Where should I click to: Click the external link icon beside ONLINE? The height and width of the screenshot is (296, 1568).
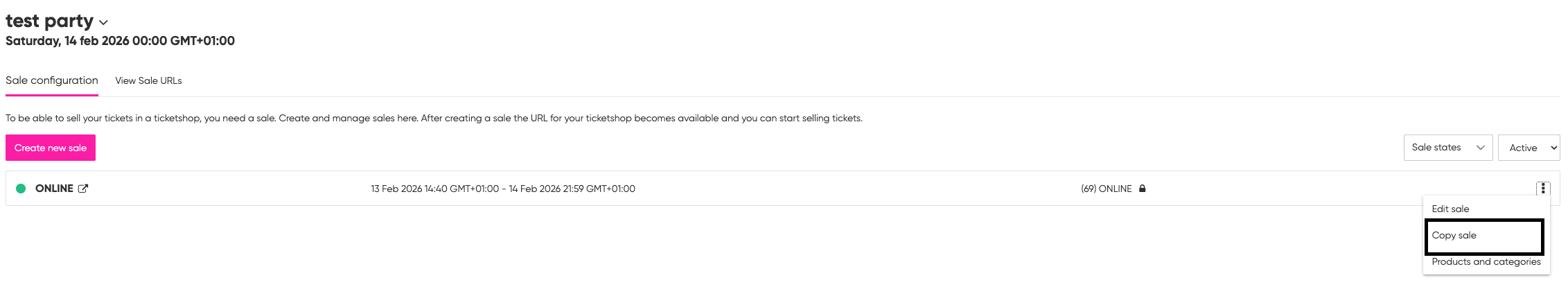pos(83,189)
